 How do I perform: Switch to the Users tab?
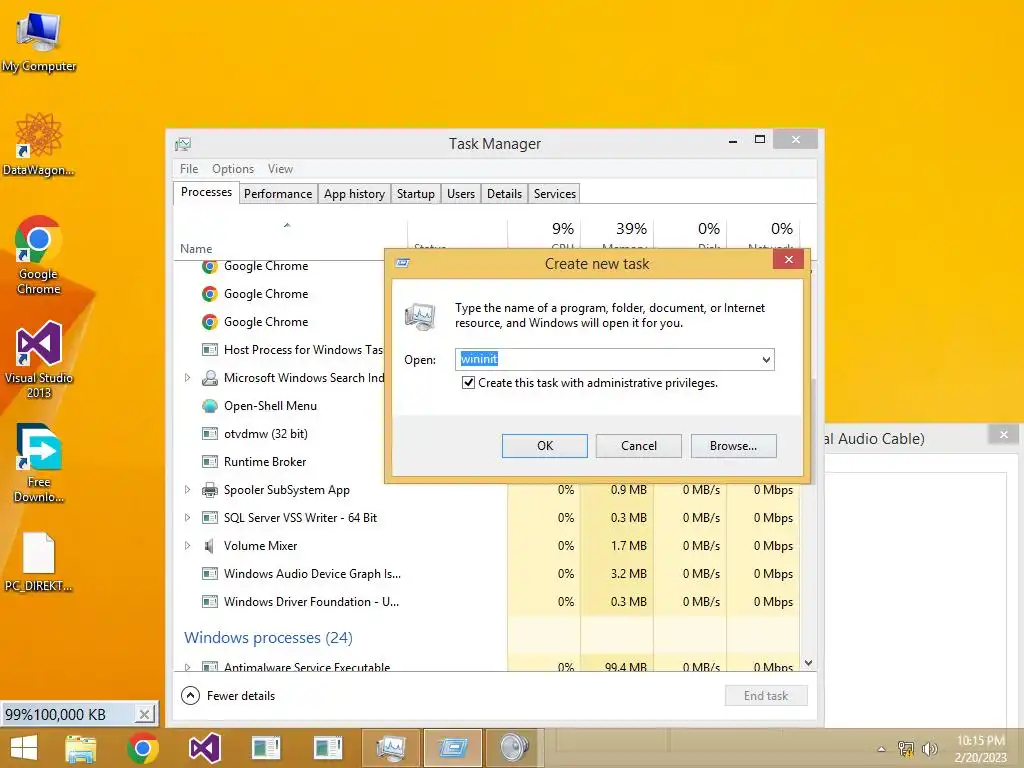[x=460, y=194]
